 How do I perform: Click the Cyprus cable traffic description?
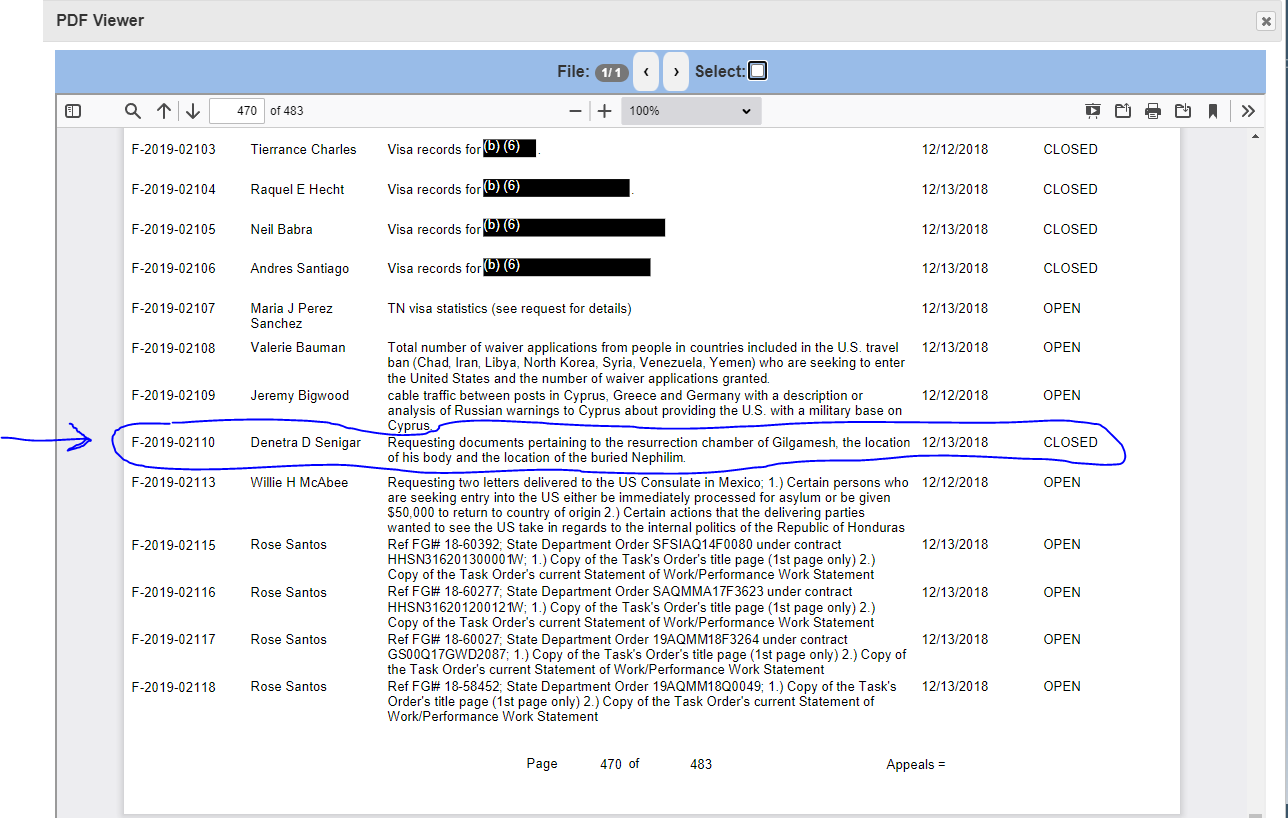click(645, 411)
